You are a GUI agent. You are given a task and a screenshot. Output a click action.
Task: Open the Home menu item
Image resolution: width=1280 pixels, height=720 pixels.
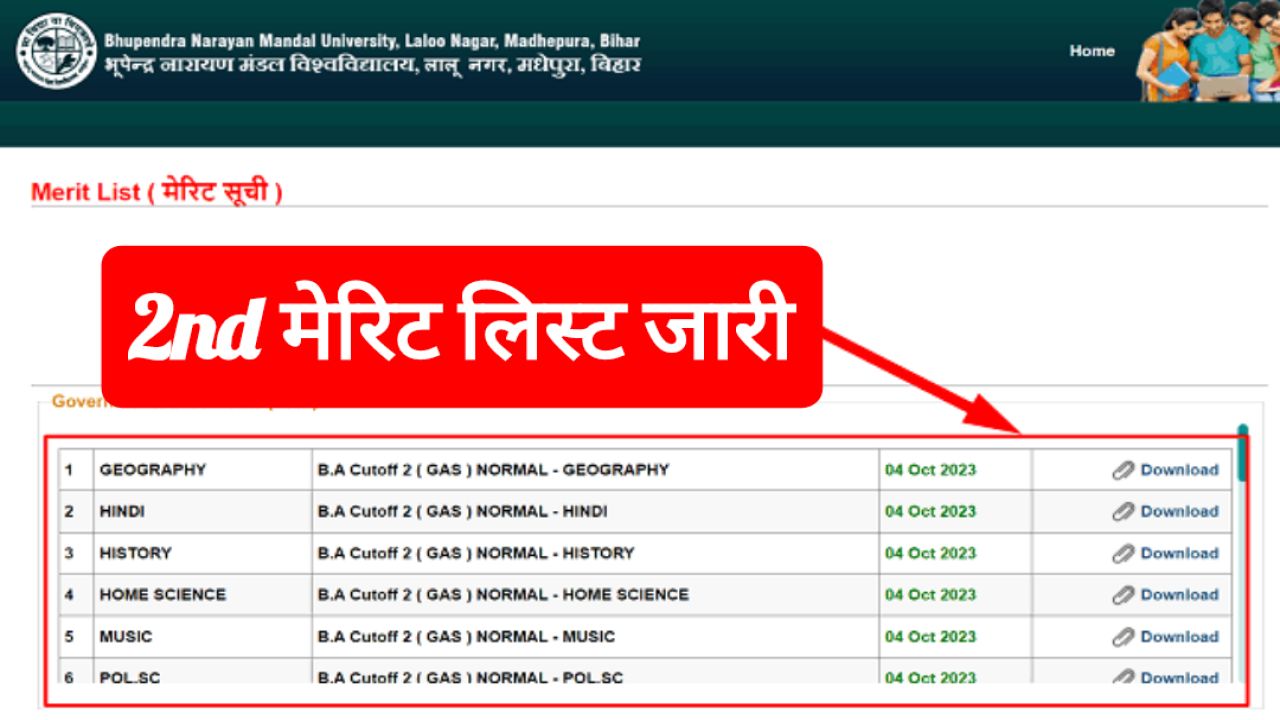[x=1091, y=51]
